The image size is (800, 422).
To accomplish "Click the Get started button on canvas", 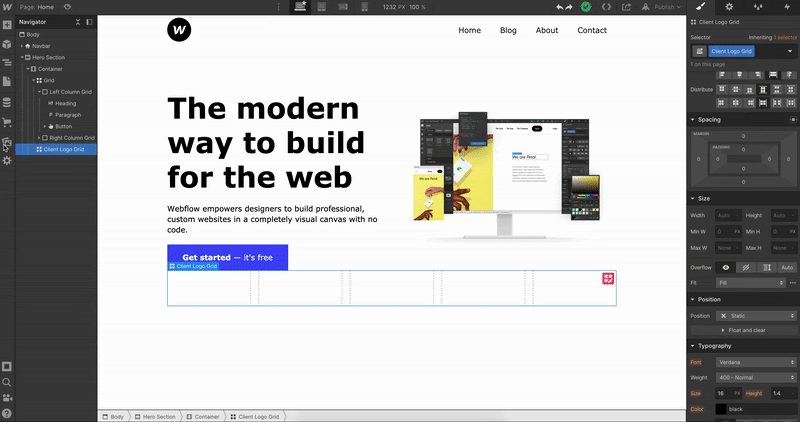I will pos(227,257).
